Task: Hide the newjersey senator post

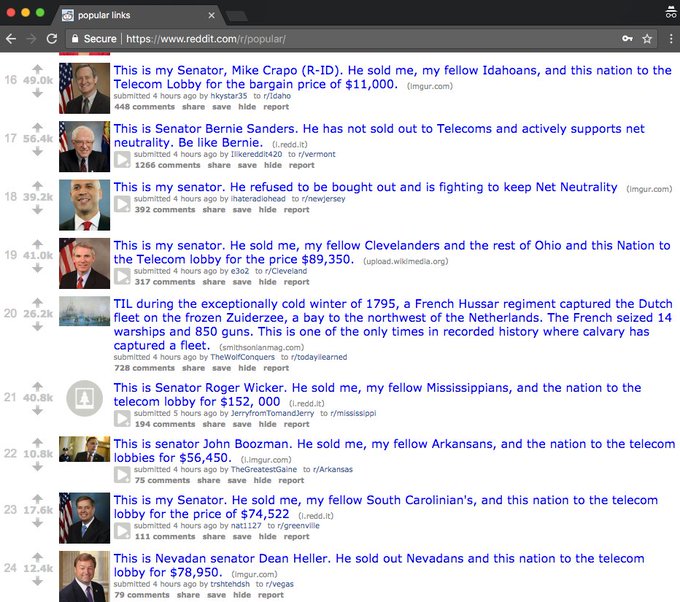Action: (x=268, y=209)
